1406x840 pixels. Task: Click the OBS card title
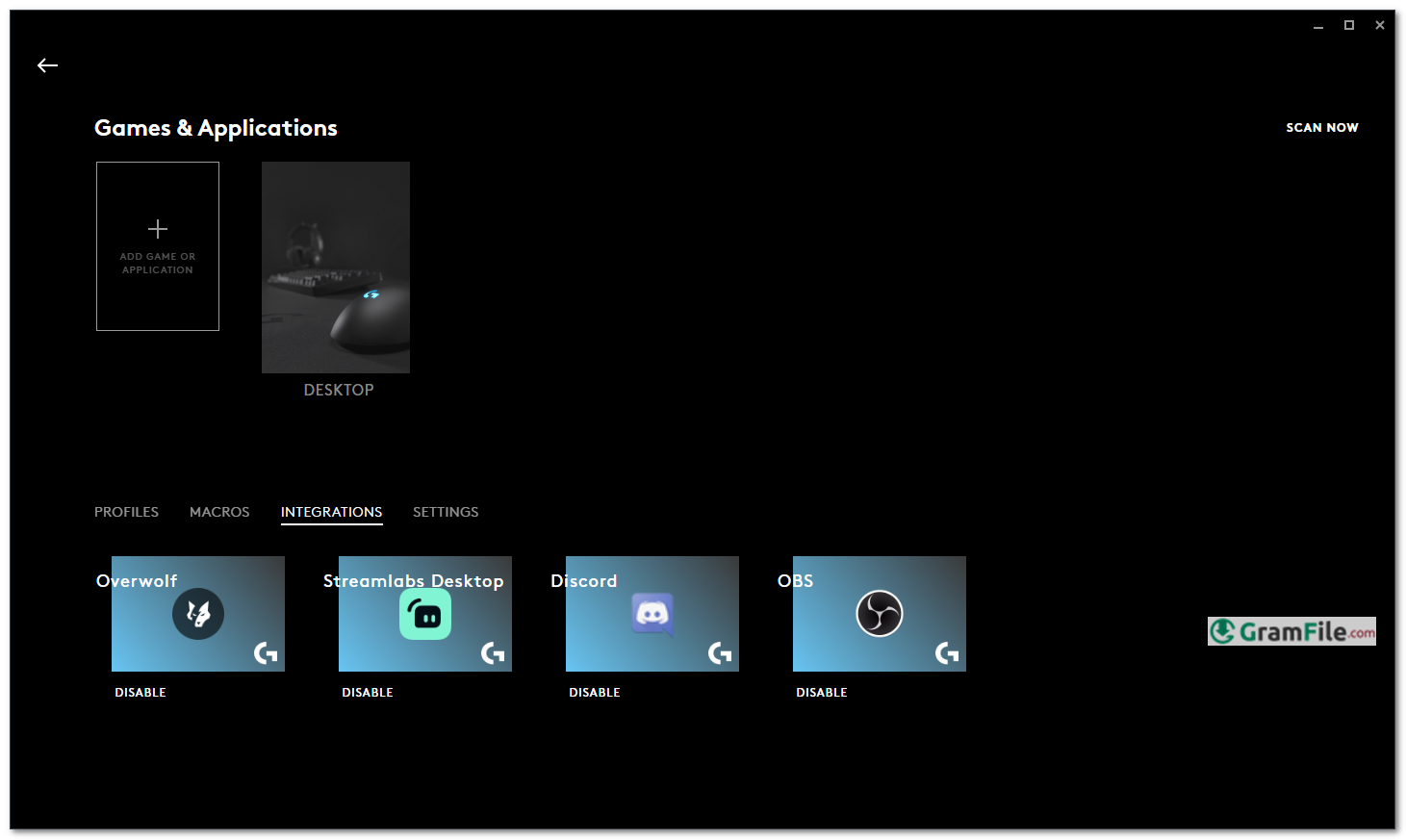tap(796, 581)
